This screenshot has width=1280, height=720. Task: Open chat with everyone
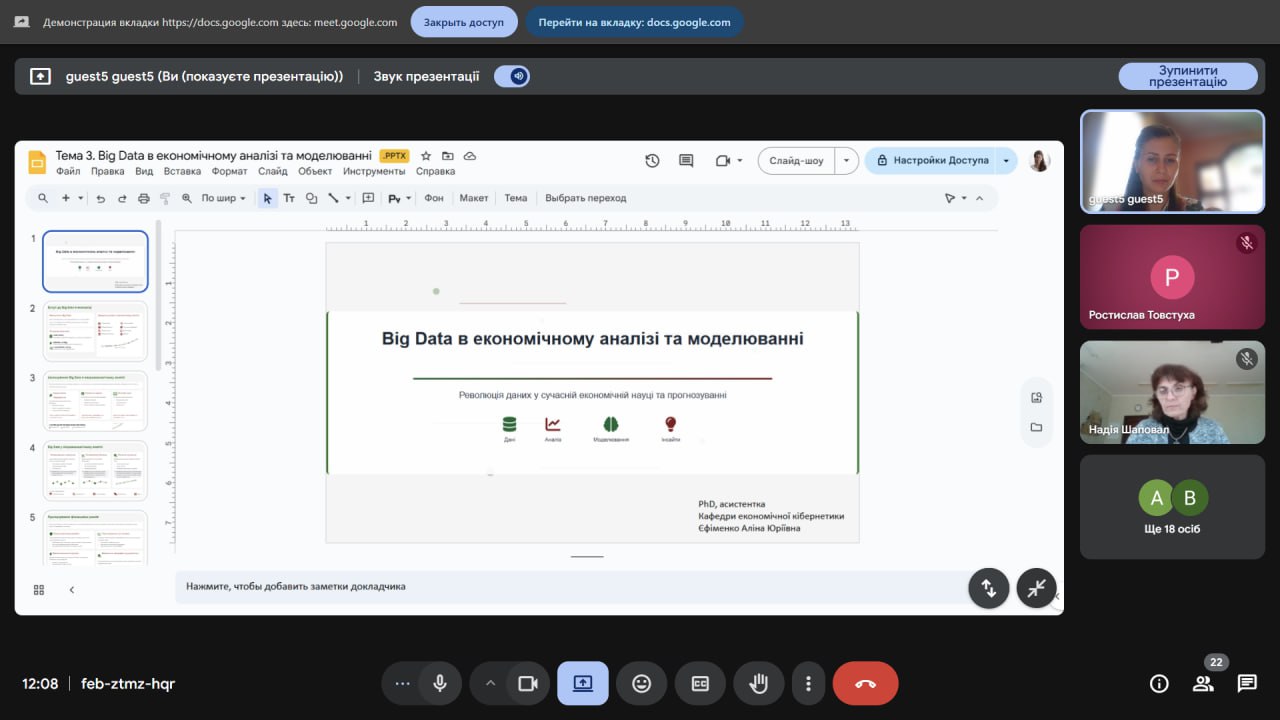(1246, 684)
